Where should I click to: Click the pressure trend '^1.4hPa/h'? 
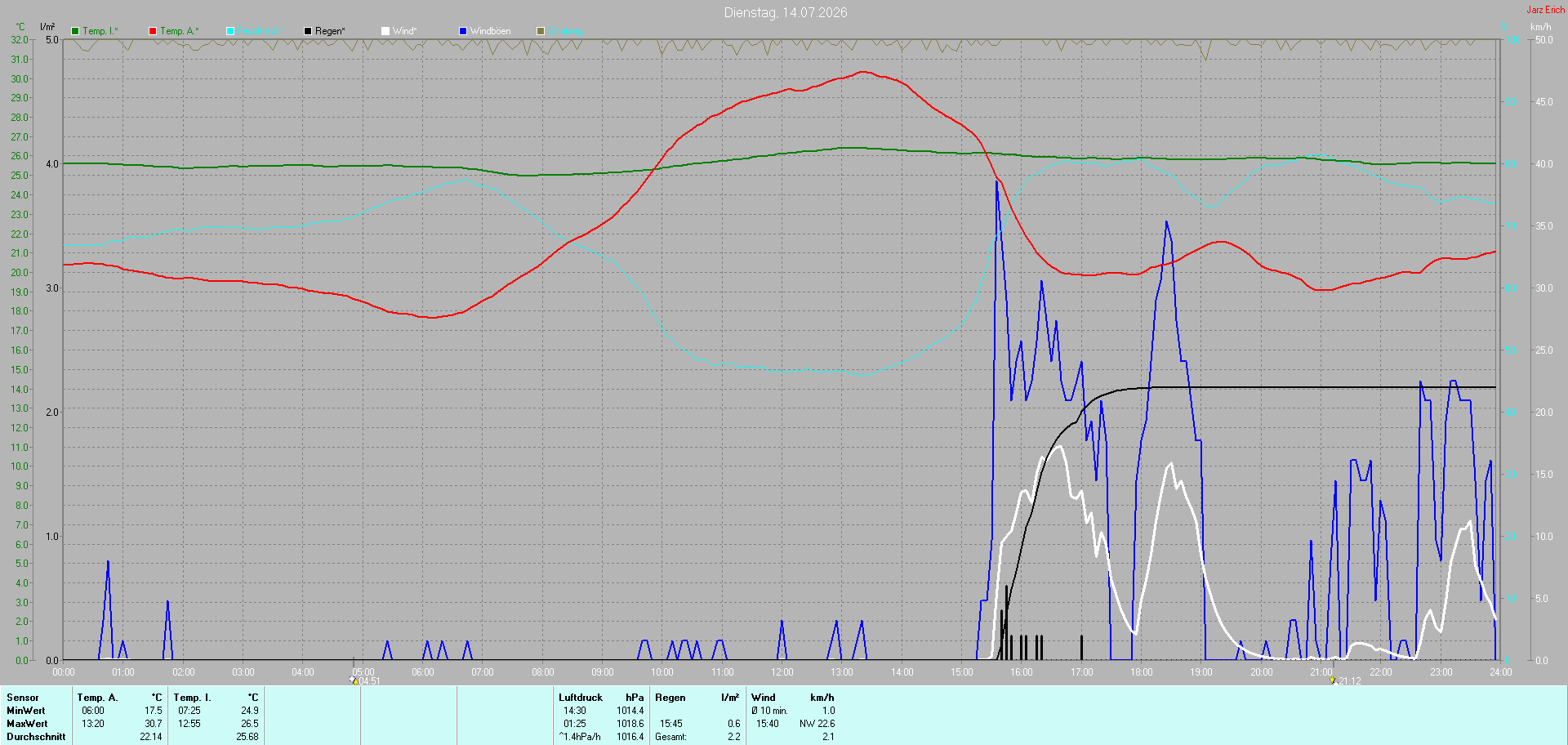pyautogui.click(x=580, y=737)
